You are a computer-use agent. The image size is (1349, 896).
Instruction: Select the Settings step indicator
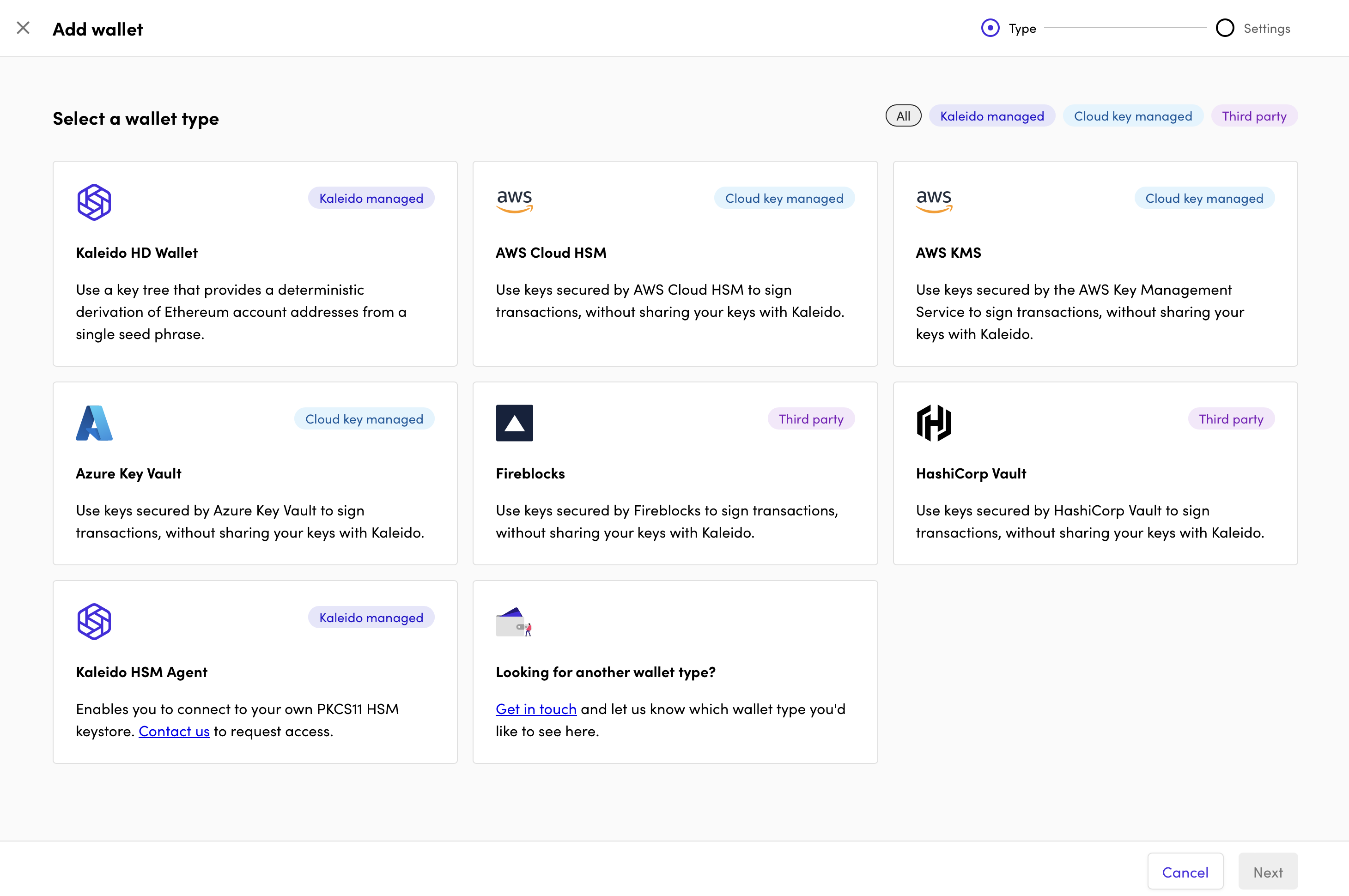1224,28
